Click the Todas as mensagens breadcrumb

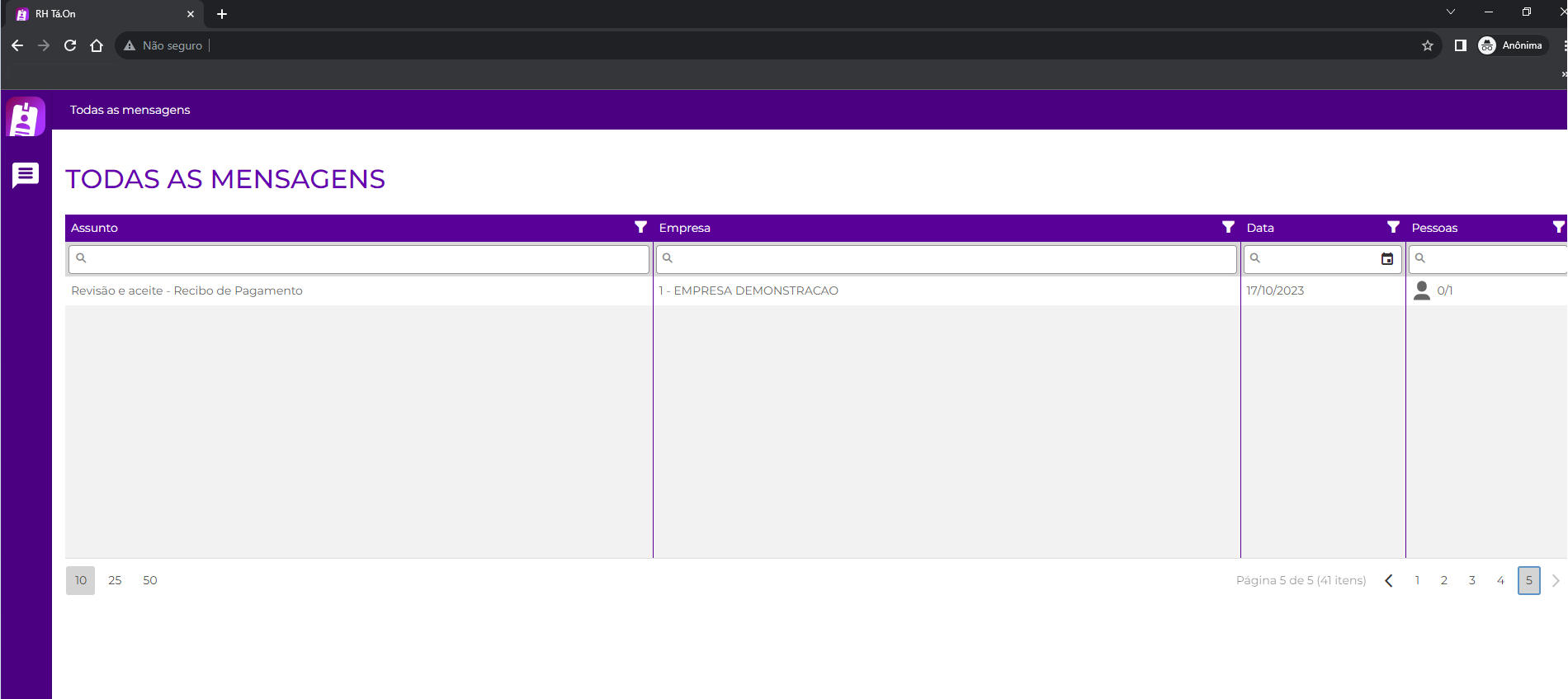130,110
